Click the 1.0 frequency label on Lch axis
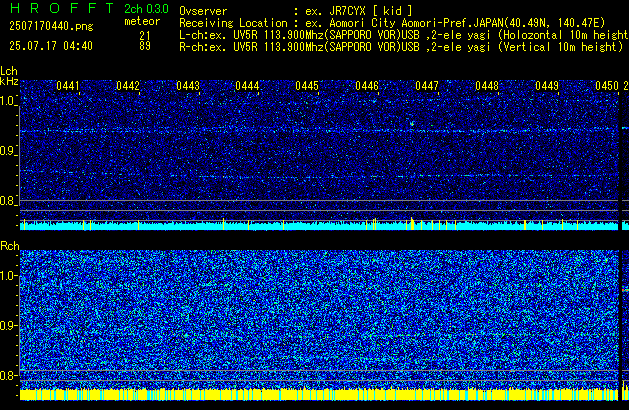 pyautogui.click(x=8, y=101)
